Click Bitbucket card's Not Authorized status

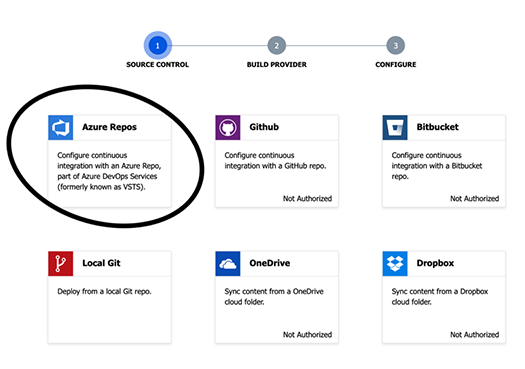(474, 199)
